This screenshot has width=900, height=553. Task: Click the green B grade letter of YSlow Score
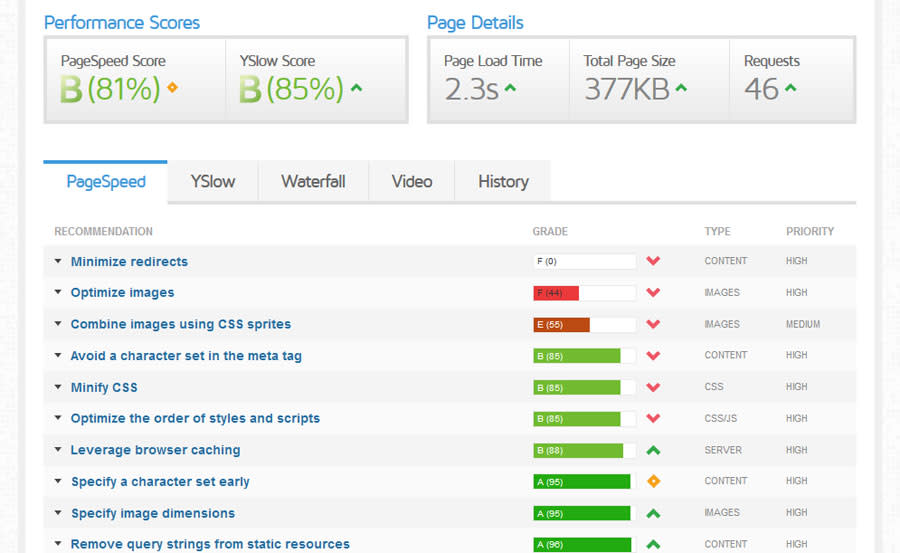(x=250, y=90)
